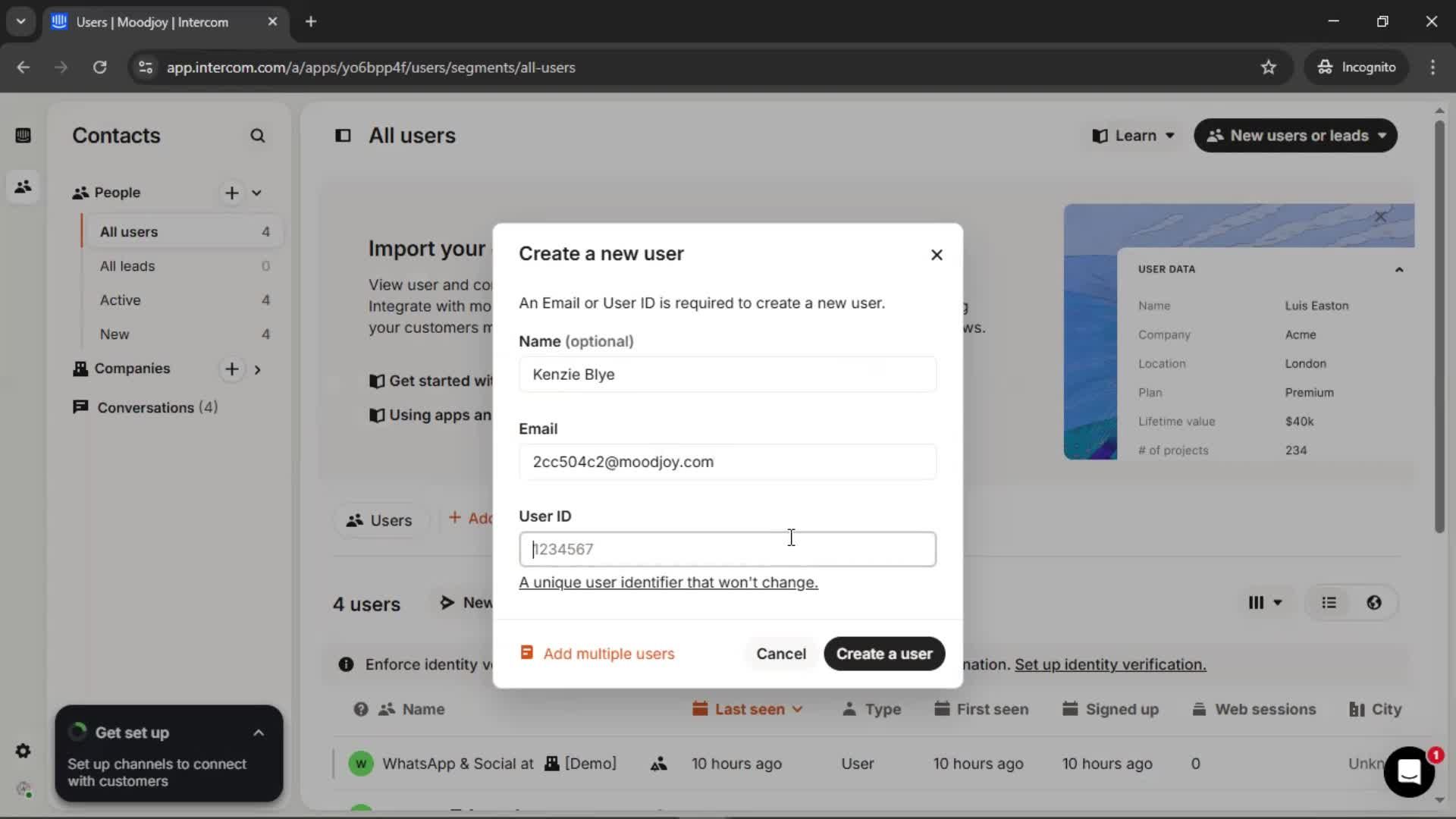Add a company with the plus icon
This screenshot has height=819, width=1456.
pyautogui.click(x=232, y=369)
